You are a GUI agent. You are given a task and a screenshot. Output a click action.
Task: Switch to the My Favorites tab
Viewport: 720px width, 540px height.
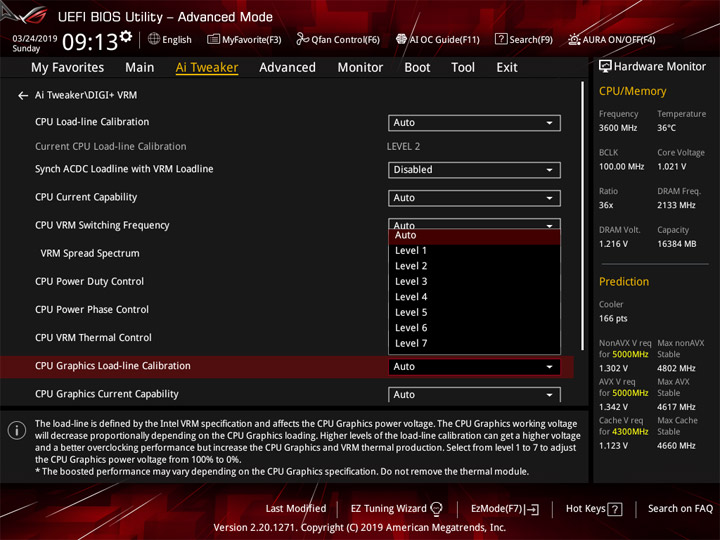68,68
